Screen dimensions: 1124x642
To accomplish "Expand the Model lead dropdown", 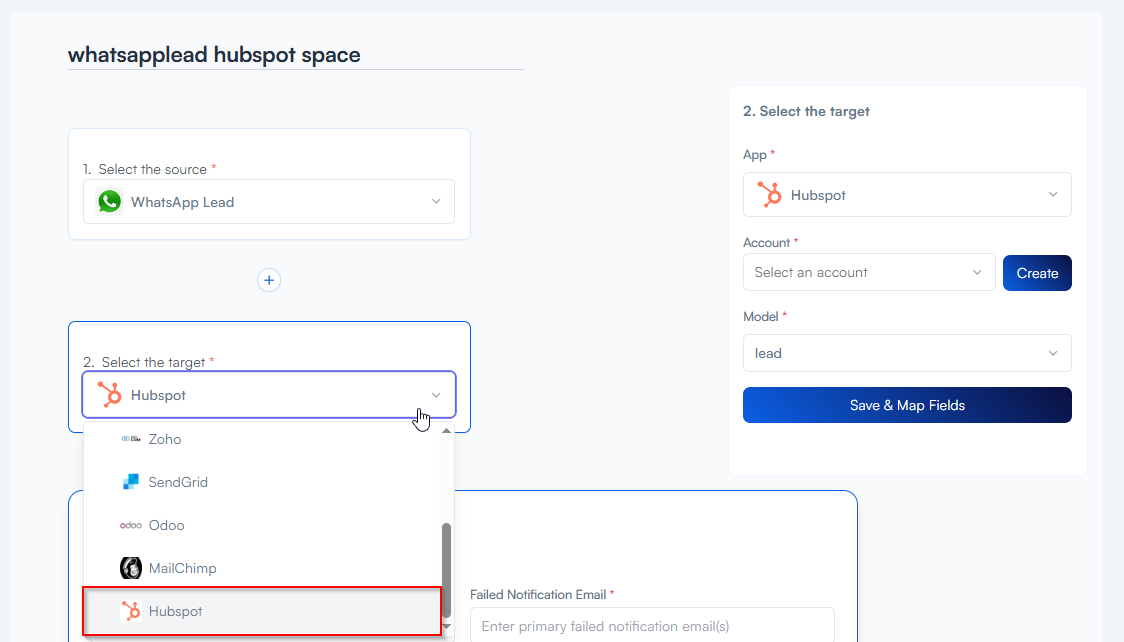I will click(906, 353).
